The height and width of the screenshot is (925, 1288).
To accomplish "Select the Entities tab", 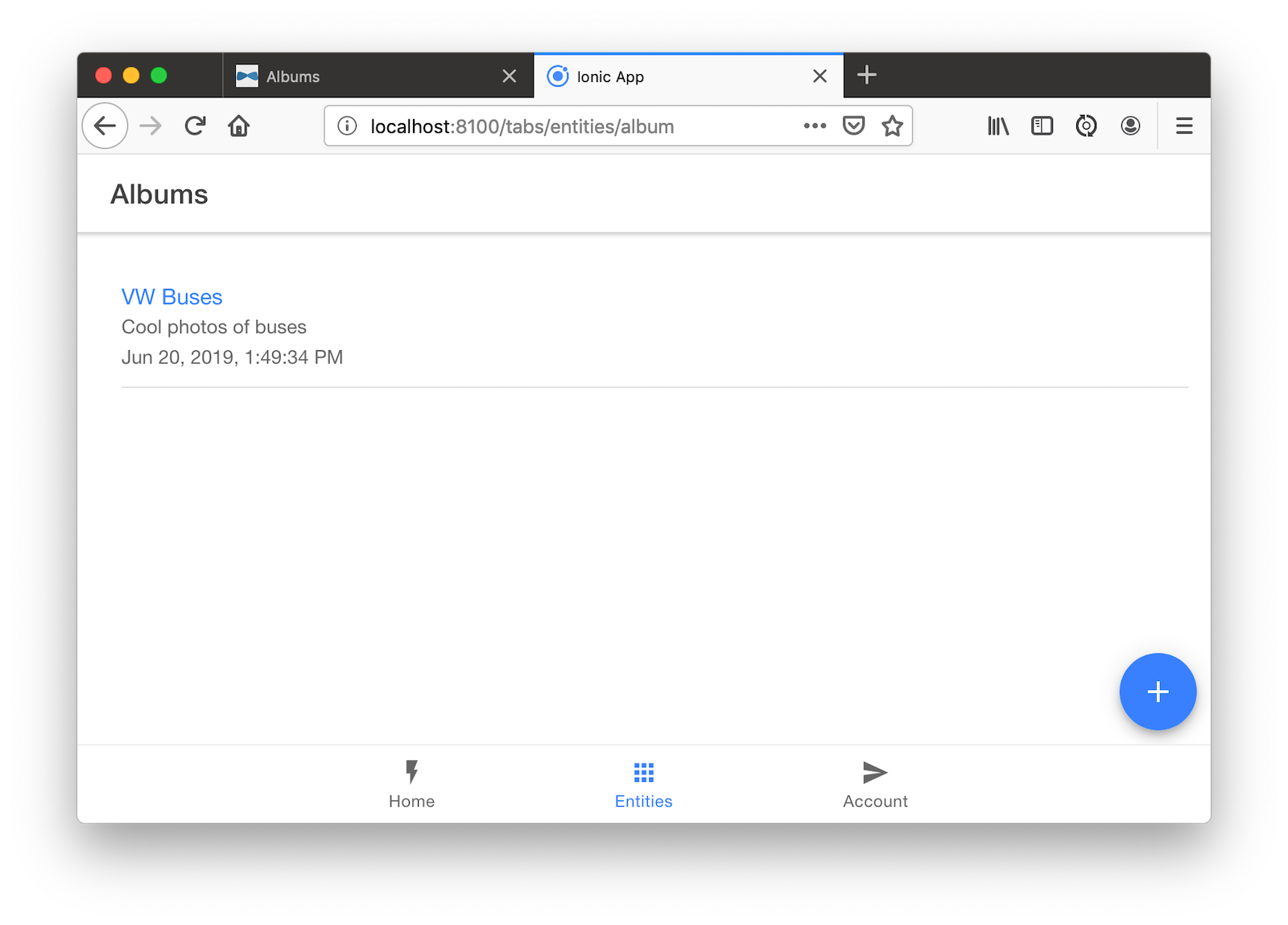I will (x=643, y=784).
